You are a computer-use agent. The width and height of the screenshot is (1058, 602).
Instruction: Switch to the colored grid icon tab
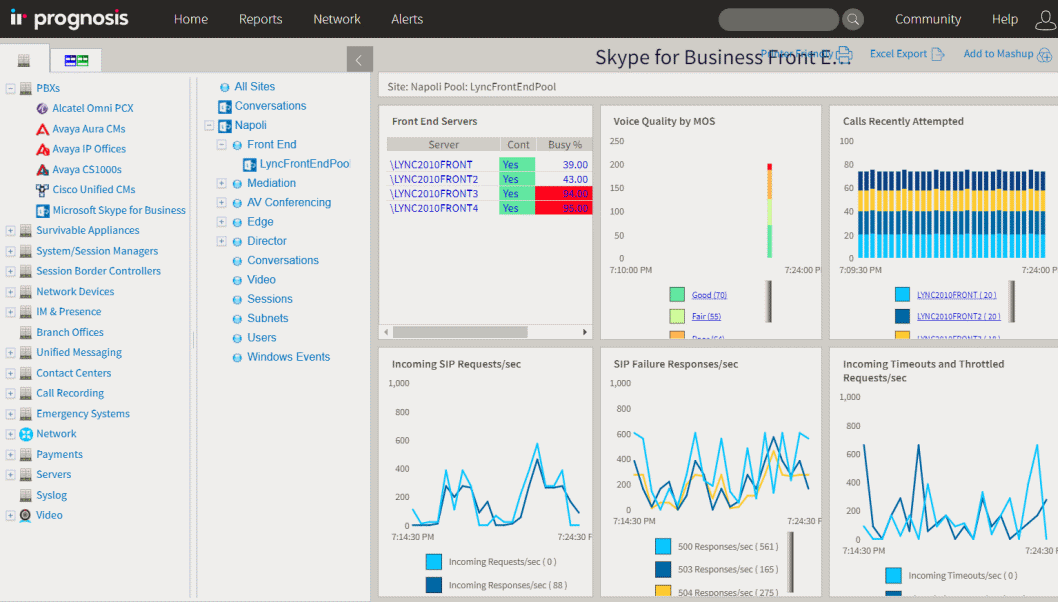tap(76, 60)
